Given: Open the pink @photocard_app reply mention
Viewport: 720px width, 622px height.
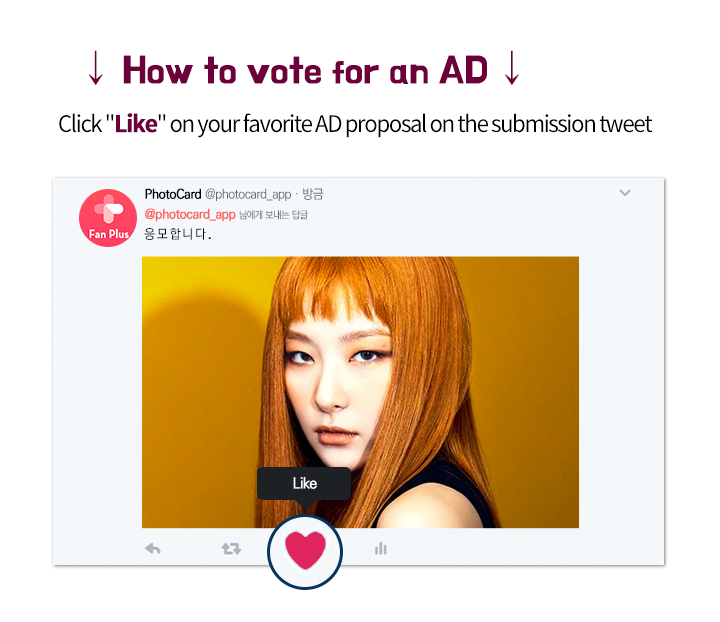Looking at the screenshot, I should tap(190, 214).
